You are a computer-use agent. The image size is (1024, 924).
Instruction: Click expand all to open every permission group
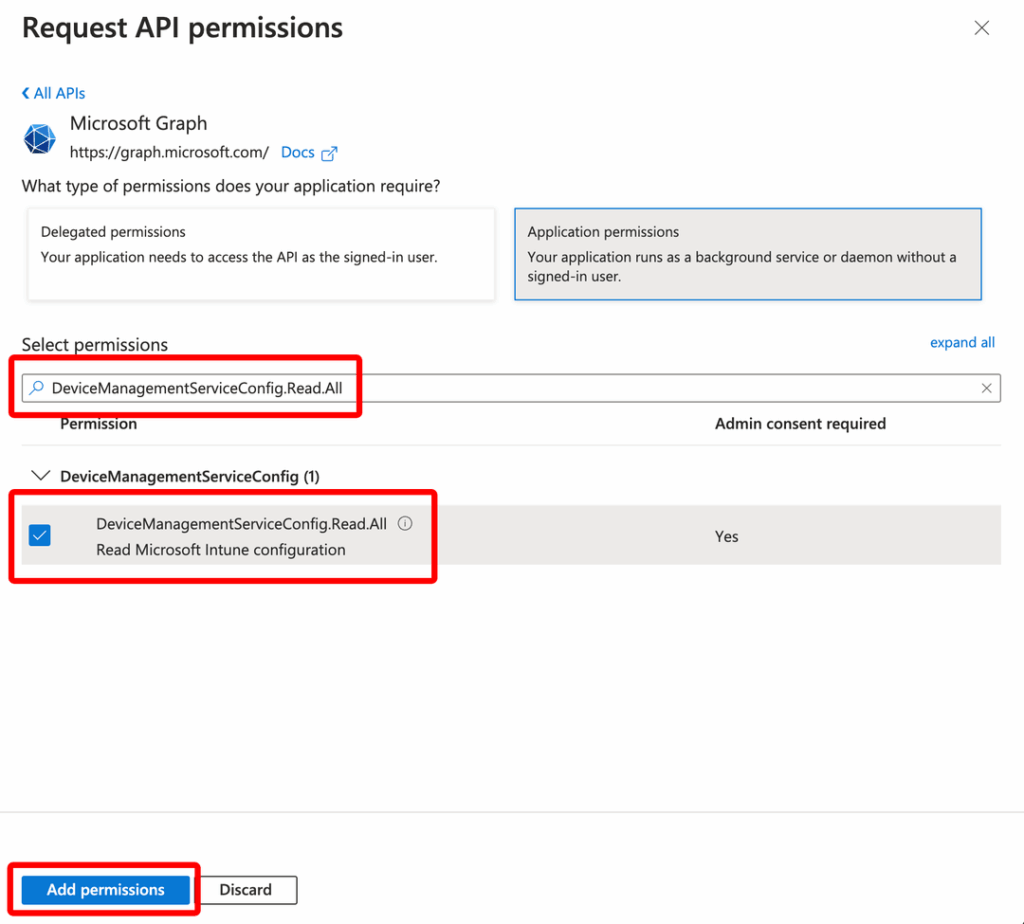(x=962, y=342)
